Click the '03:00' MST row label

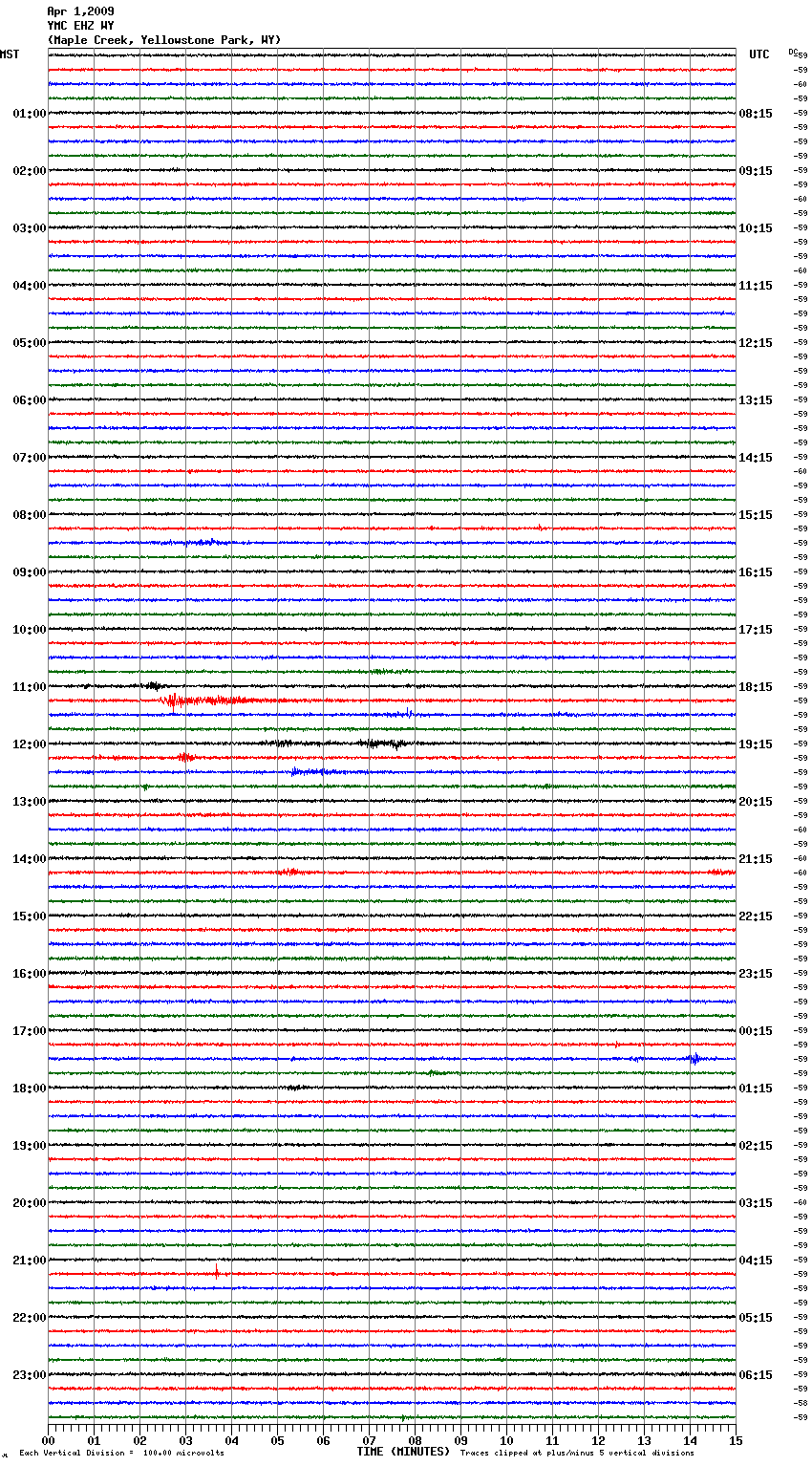point(30,228)
